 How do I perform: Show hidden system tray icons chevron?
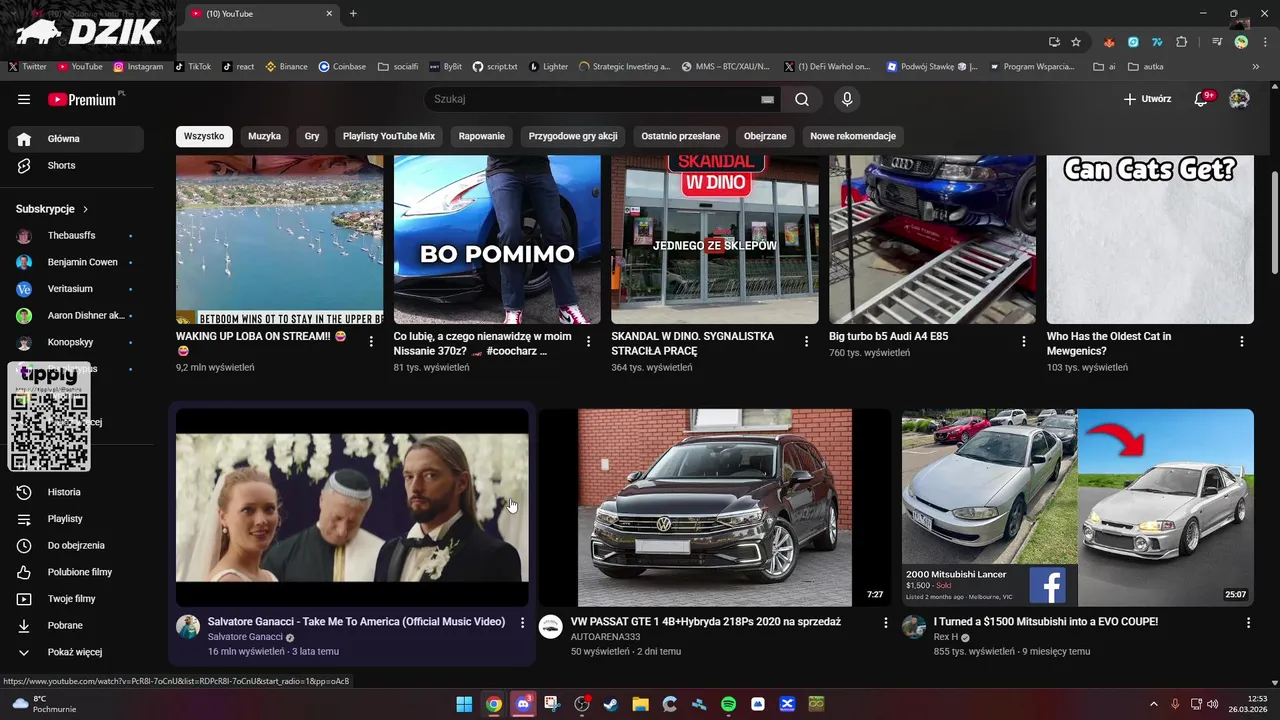click(x=1155, y=704)
